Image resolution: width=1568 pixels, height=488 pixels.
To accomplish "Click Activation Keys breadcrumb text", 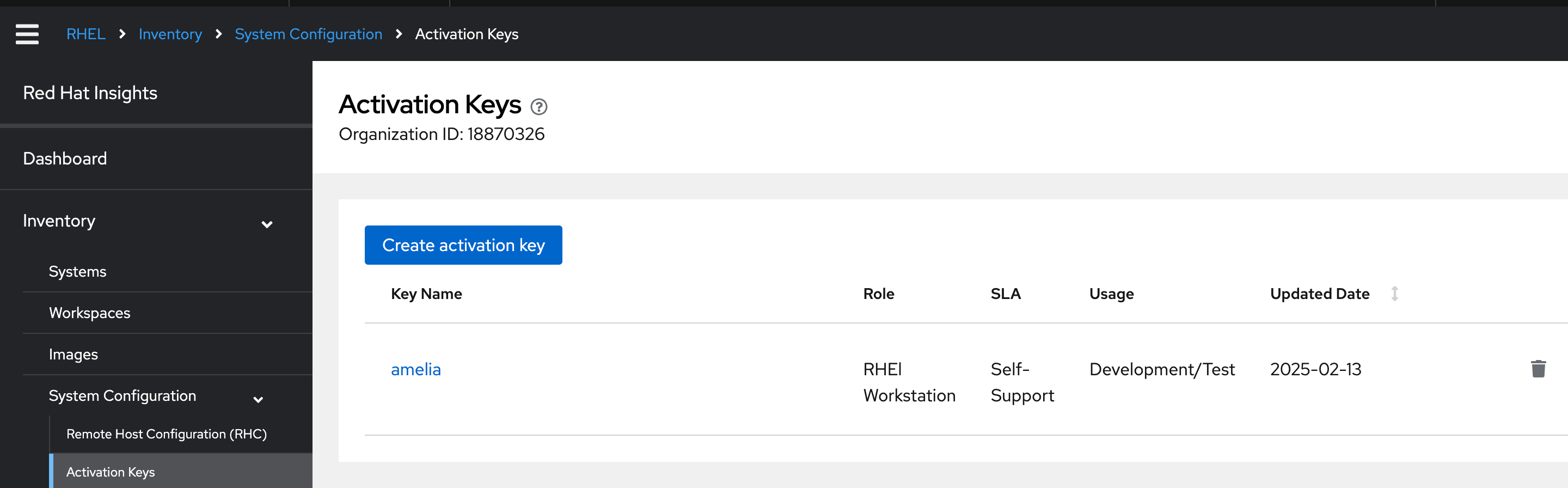I will click(467, 34).
